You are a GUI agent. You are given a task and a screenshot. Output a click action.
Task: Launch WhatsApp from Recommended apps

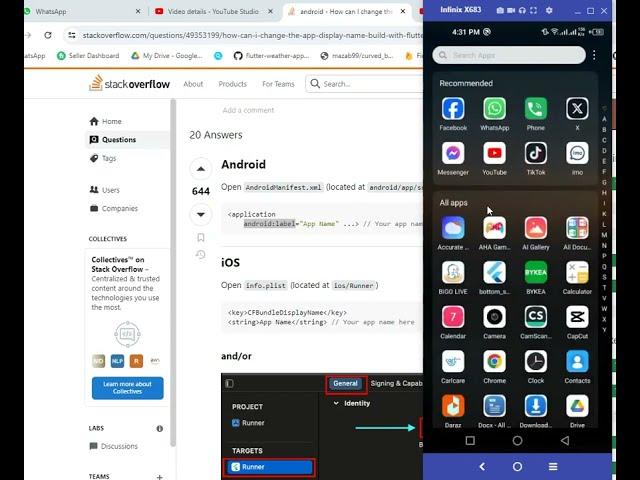point(494,109)
